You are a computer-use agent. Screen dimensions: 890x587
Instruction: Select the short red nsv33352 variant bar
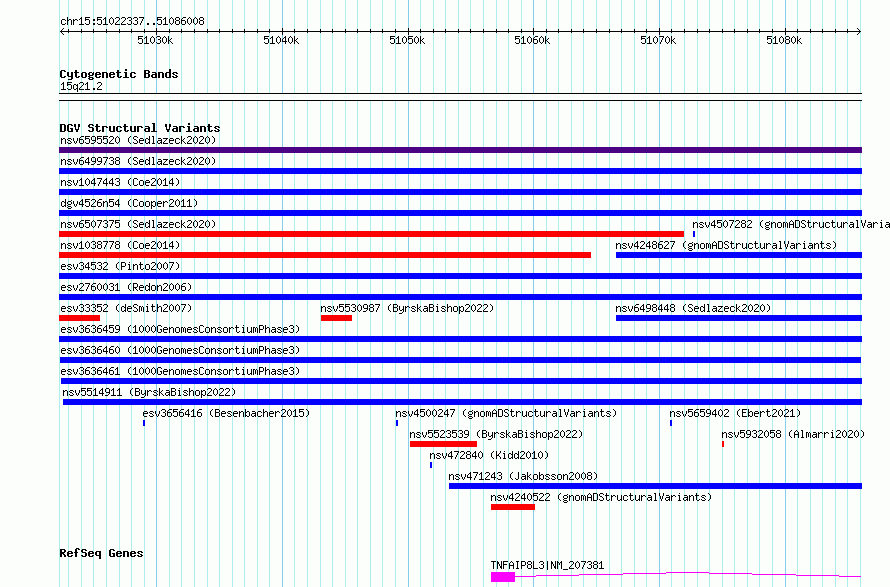pos(79,318)
